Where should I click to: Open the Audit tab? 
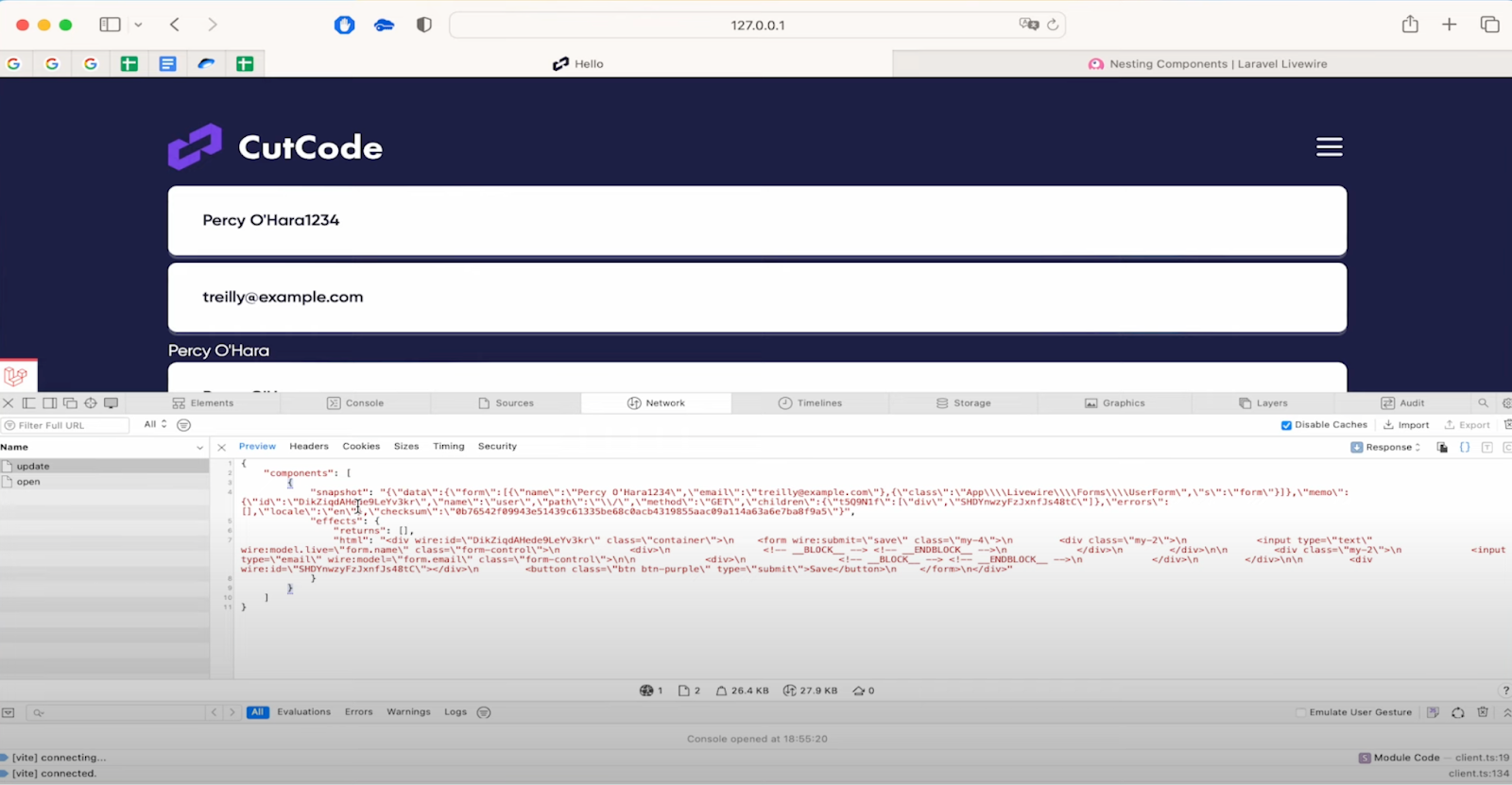pos(1402,402)
